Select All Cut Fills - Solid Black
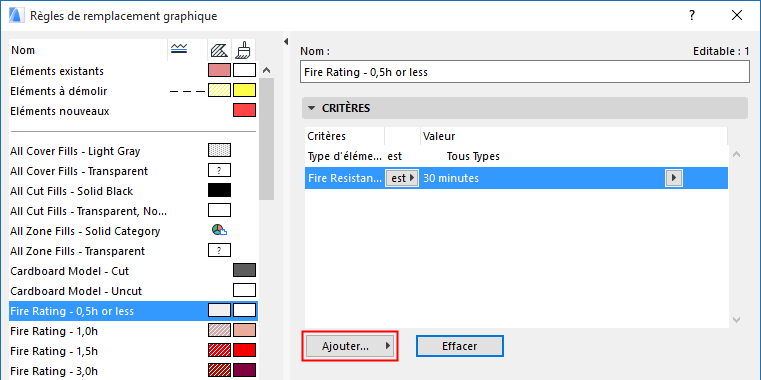761x380 pixels. click(x=133, y=191)
